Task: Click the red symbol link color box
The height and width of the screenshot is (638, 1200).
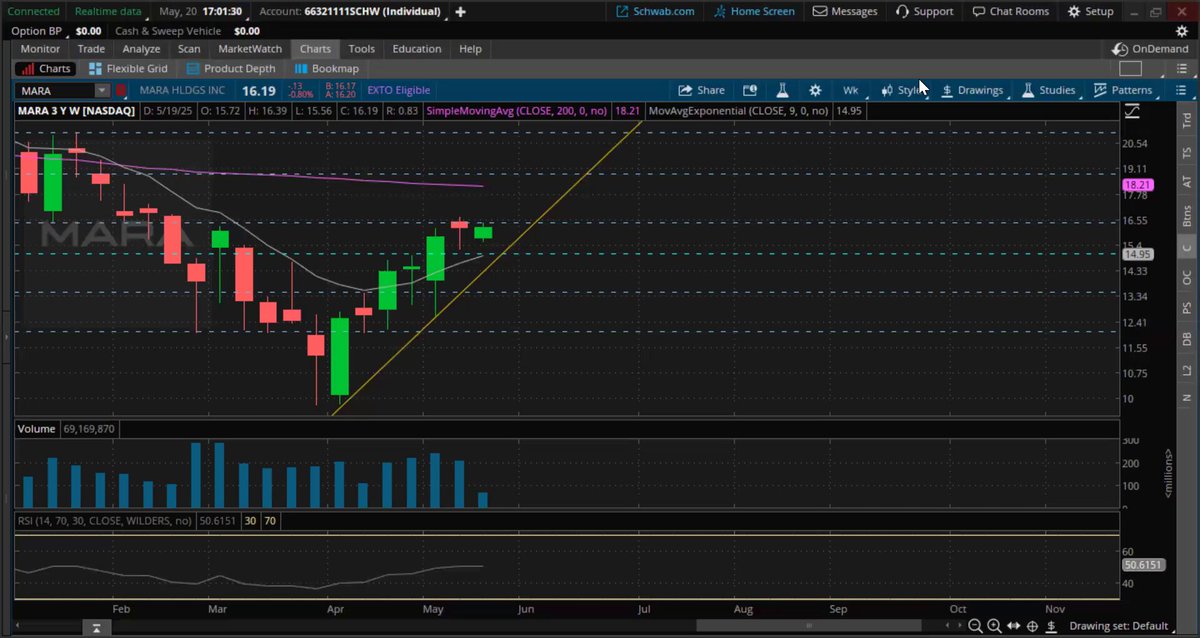Action: (x=122, y=90)
